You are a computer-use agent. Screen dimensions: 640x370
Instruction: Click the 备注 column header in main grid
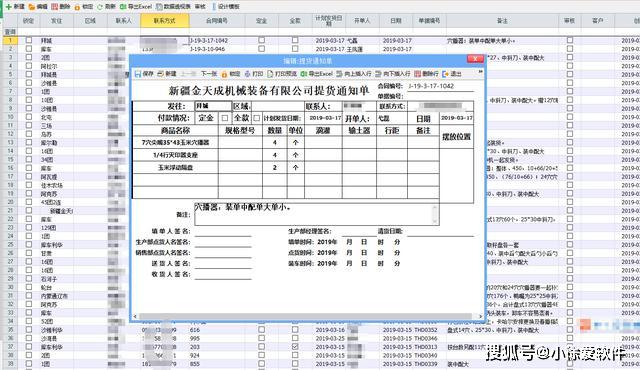point(502,21)
